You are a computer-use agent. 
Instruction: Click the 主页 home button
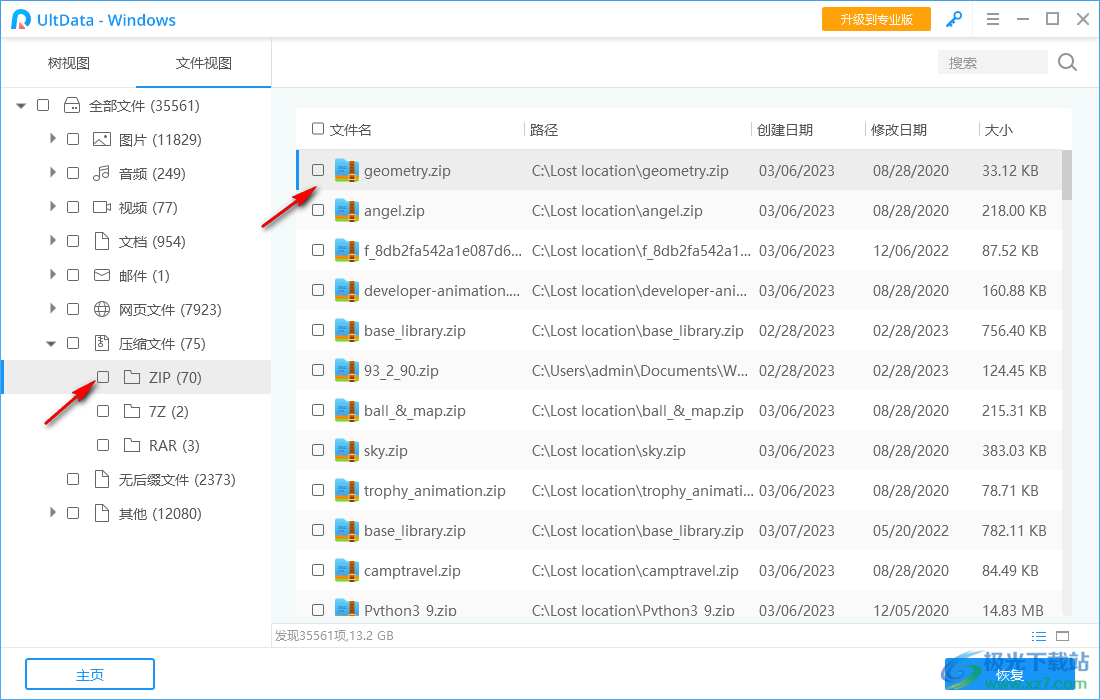(89, 673)
